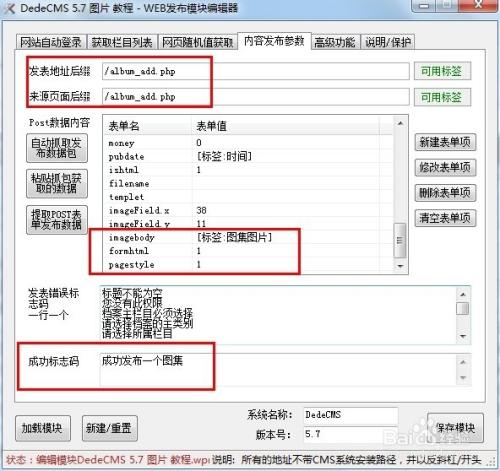Select the imagebody form row
The height and width of the screenshot is (471, 500).
pos(248,237)
